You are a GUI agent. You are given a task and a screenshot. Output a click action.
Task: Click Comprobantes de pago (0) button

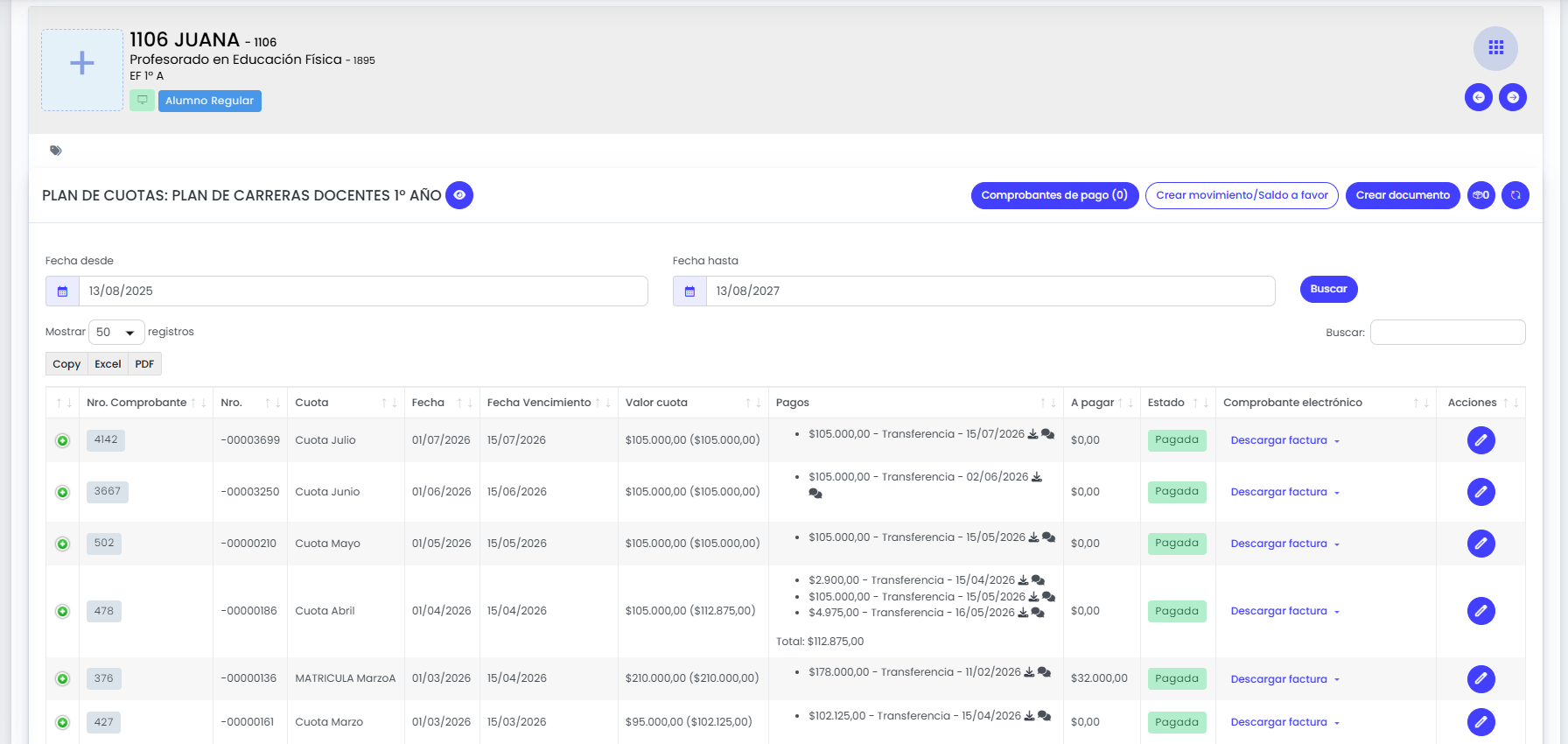pyautogui.click(x=1054, y=195)
